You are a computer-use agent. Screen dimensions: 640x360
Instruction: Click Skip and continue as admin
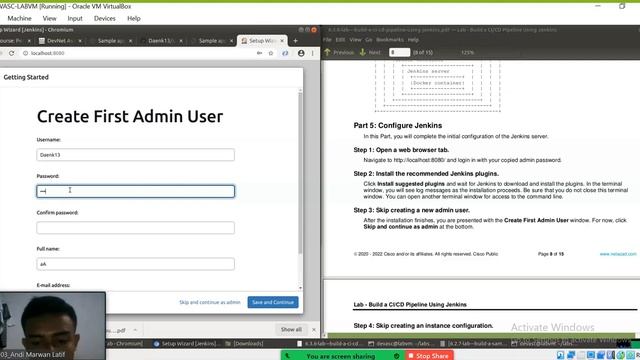click(210, 302)
